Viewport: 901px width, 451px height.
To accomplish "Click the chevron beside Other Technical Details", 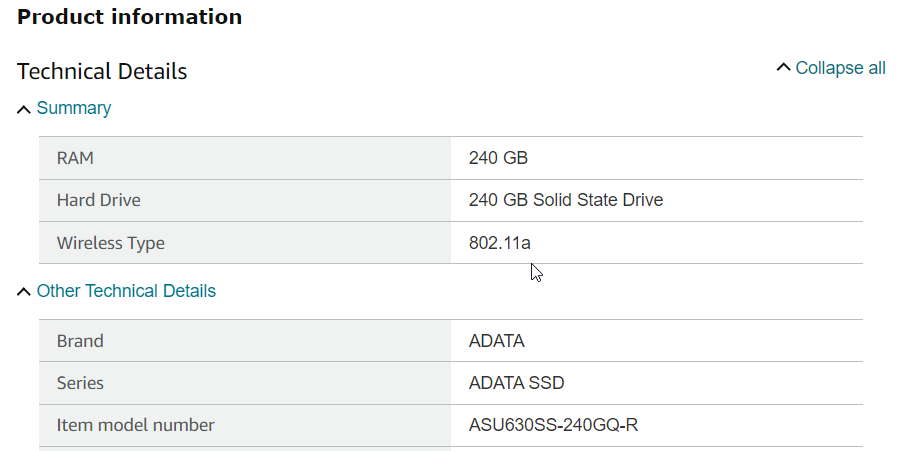I will 24,292.
